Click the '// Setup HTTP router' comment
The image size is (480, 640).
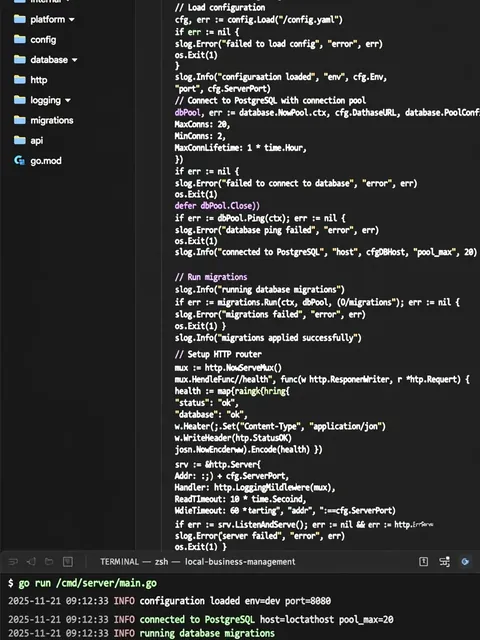click(218, 354)
